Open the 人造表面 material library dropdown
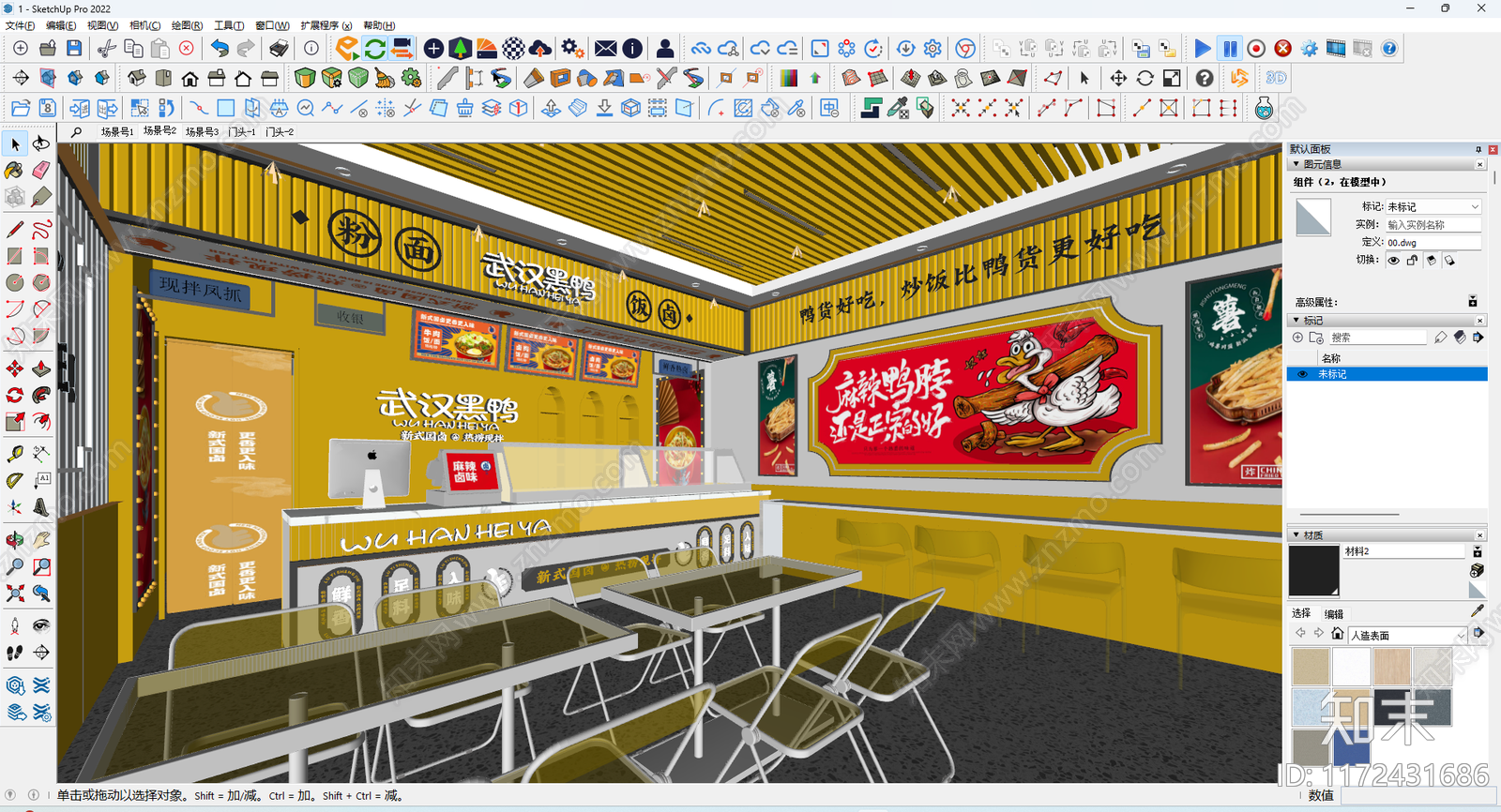The image size is (1501, 812). pos(1407,635)
